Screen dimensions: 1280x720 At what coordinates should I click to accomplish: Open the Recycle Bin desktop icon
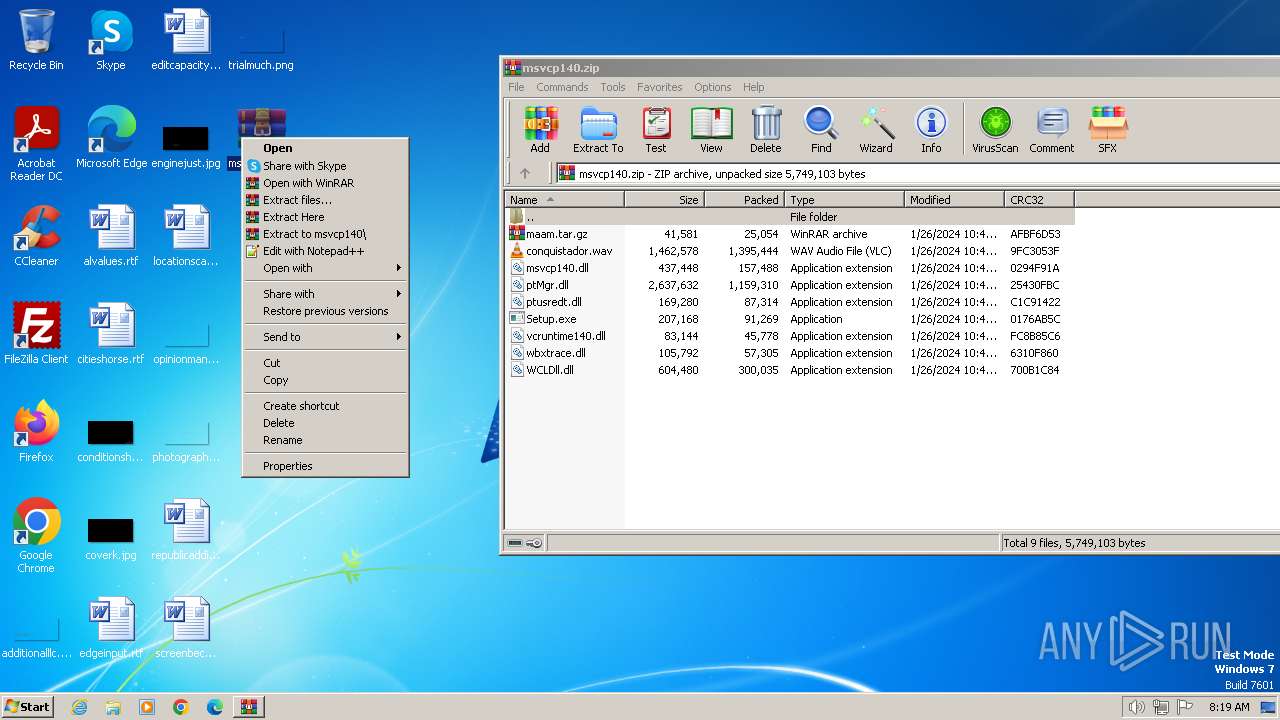click(36, 40)
